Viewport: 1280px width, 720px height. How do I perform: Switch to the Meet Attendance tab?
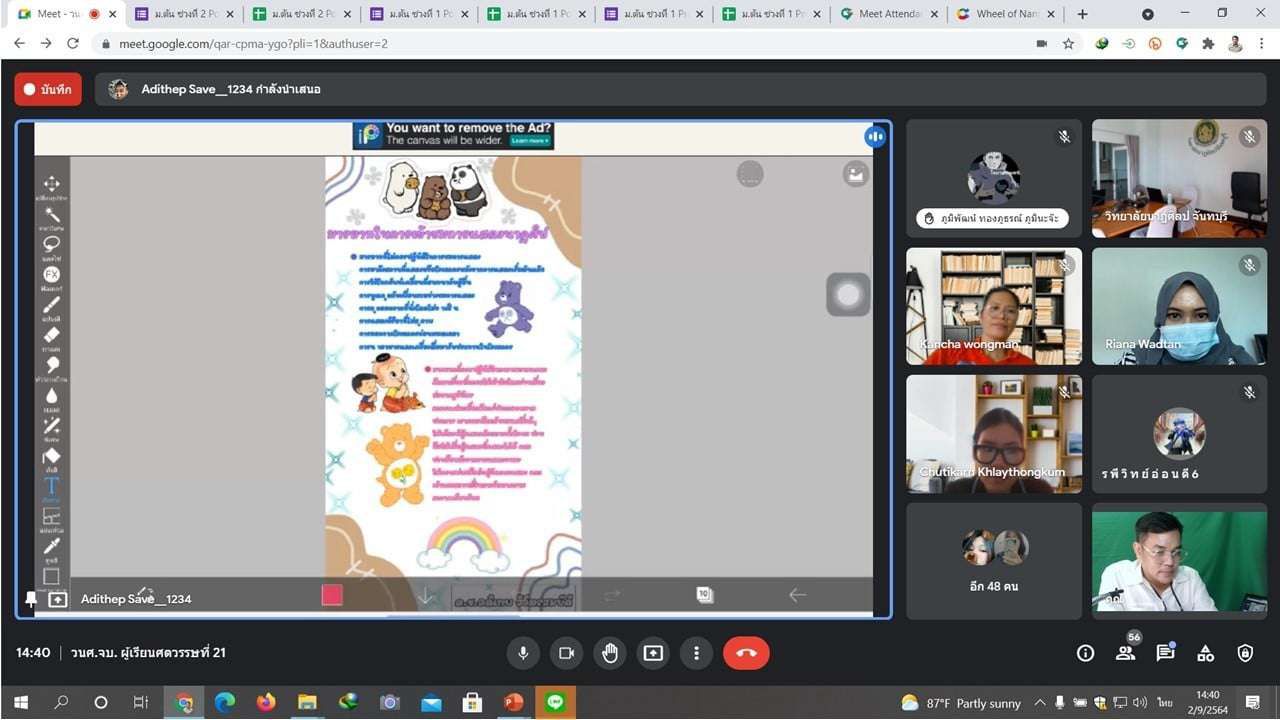tap(890, 14)
